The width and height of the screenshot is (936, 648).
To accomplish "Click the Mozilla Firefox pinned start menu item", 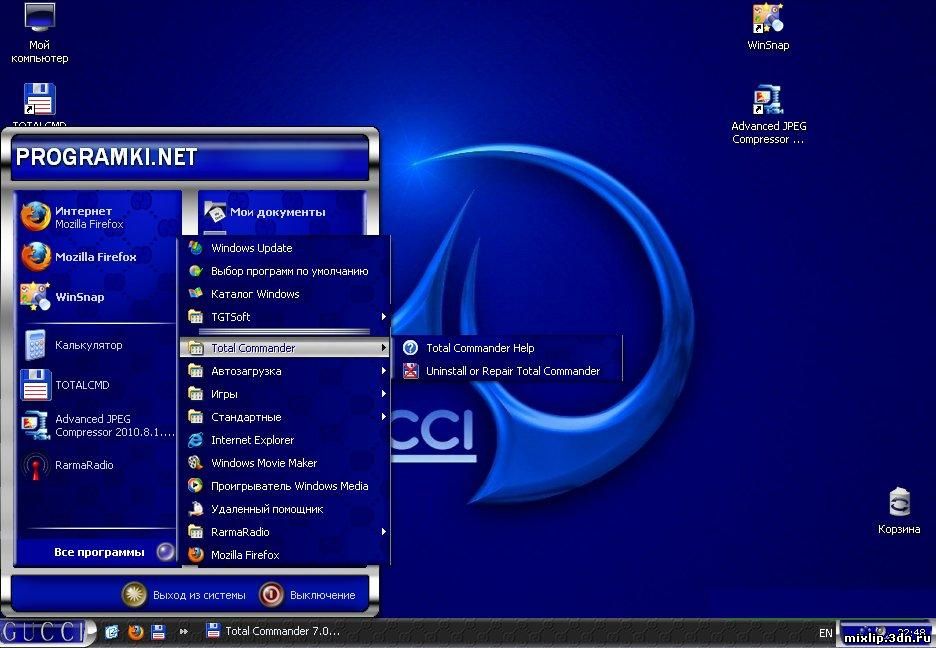I will 97,257.
